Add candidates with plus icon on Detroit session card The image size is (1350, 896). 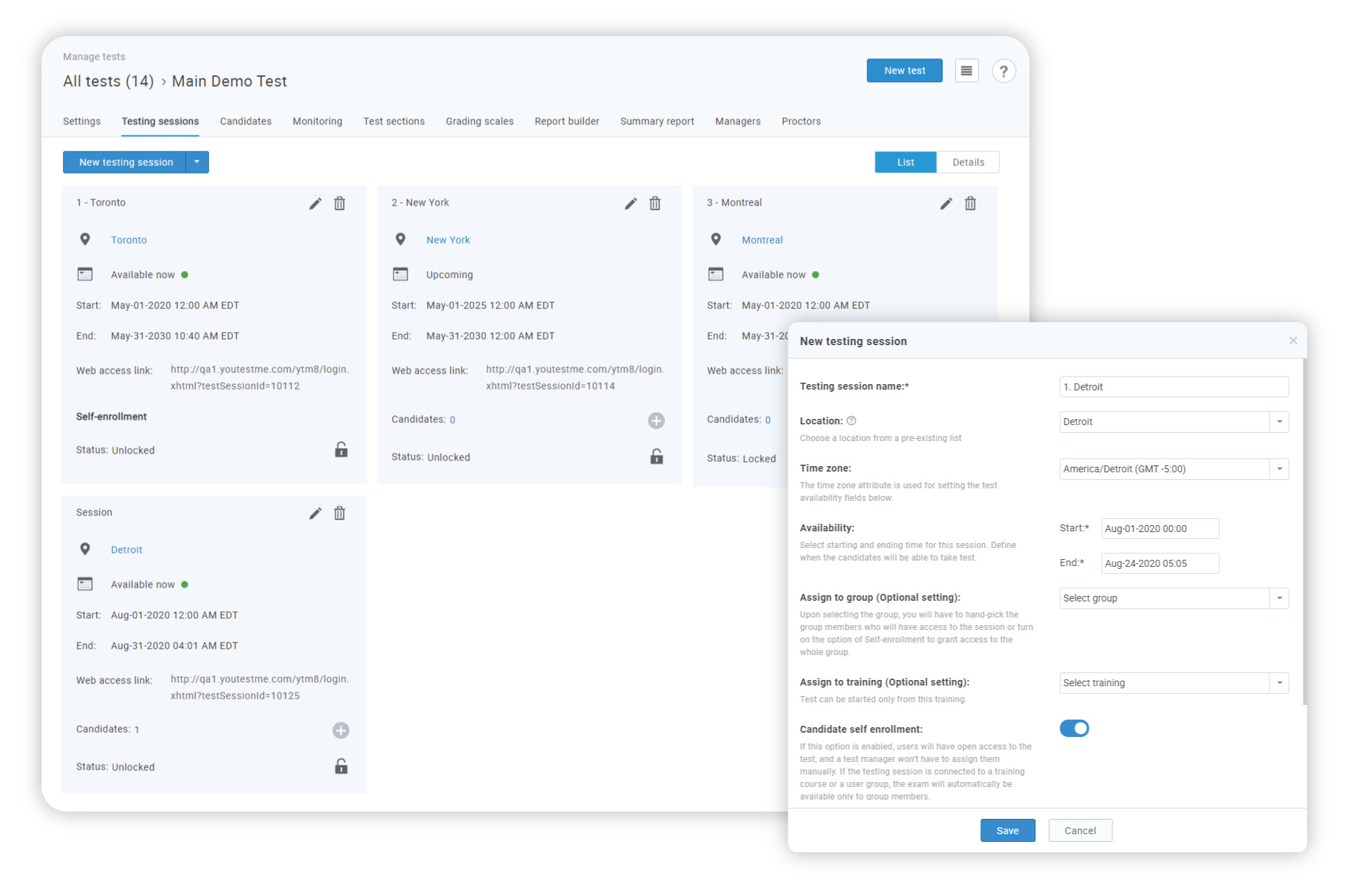(341, 730)
